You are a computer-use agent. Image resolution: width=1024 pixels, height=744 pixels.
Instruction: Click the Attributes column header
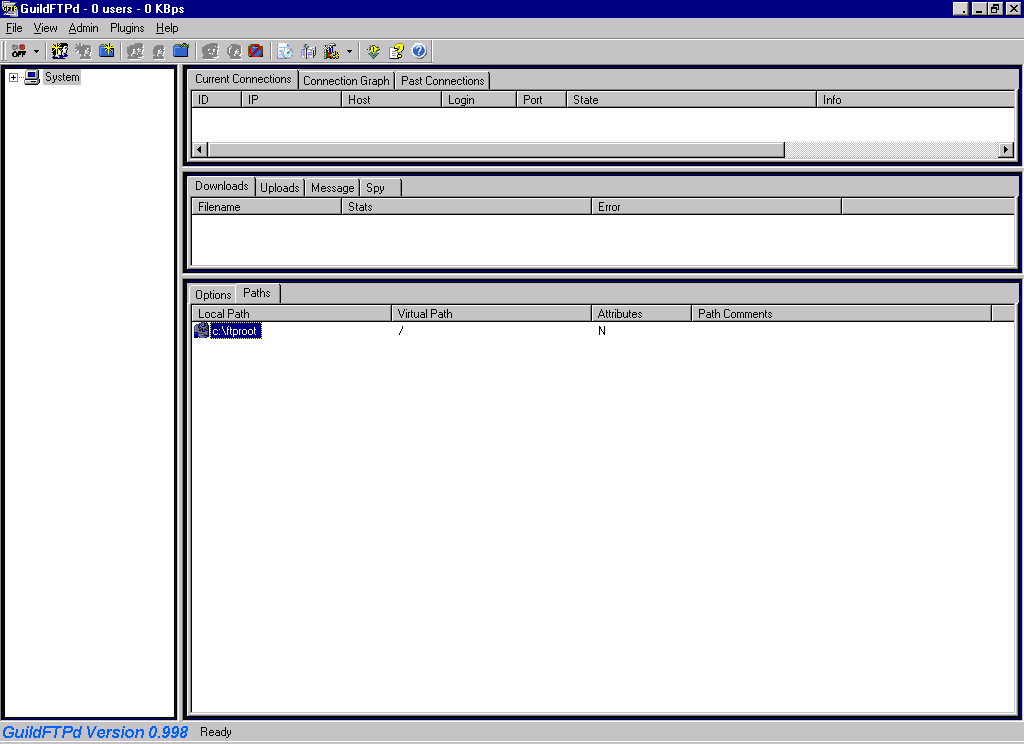pos(641,314)
